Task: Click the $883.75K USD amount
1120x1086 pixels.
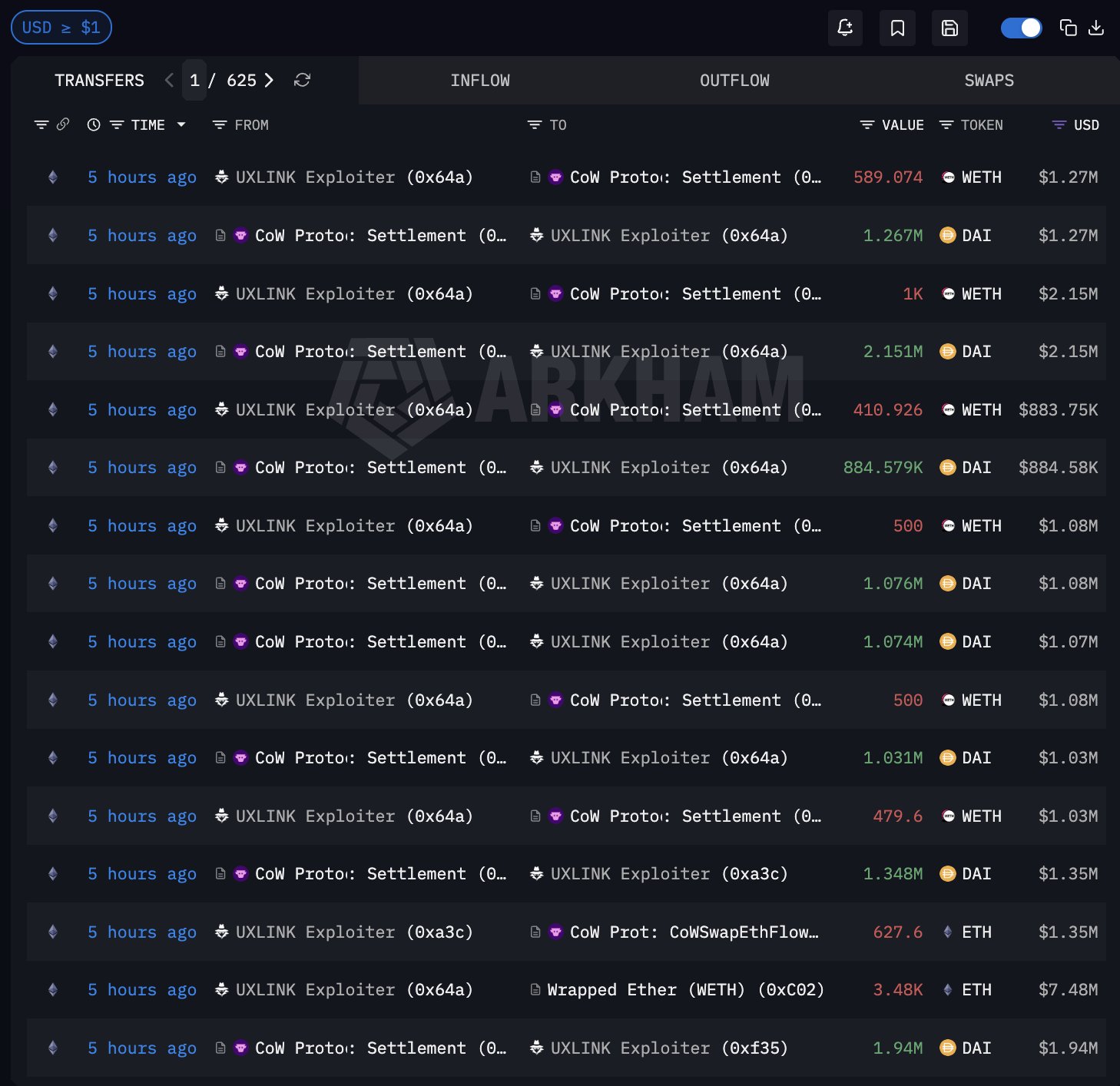Action: coord(1058,410)
